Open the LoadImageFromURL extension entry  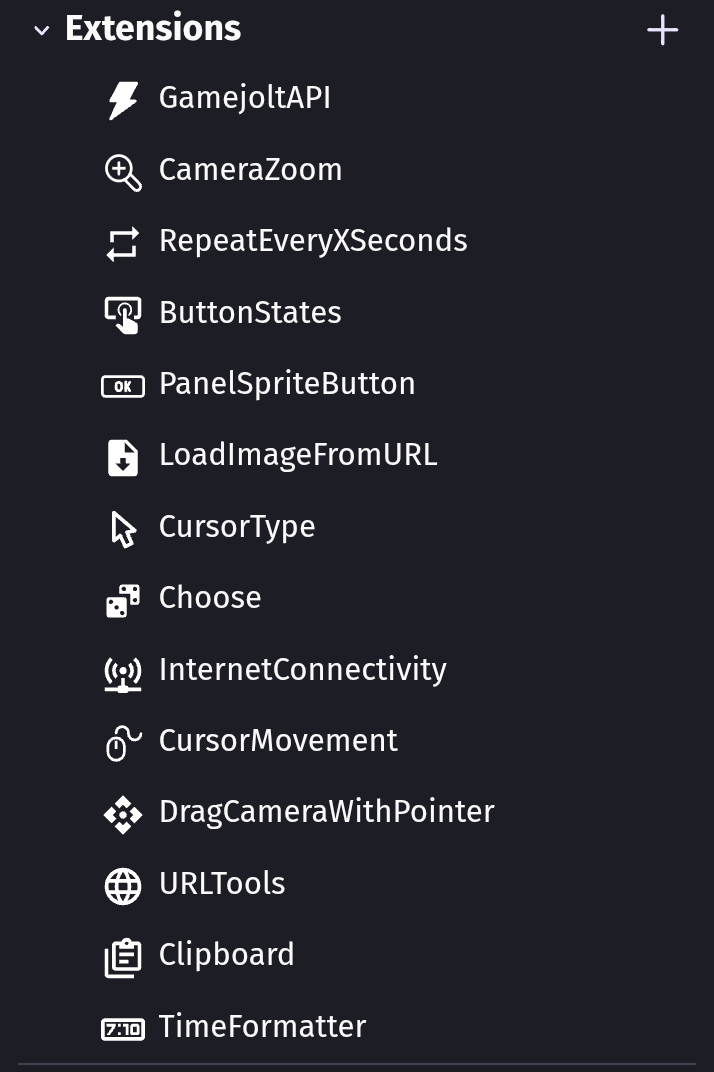pos(298,455)
